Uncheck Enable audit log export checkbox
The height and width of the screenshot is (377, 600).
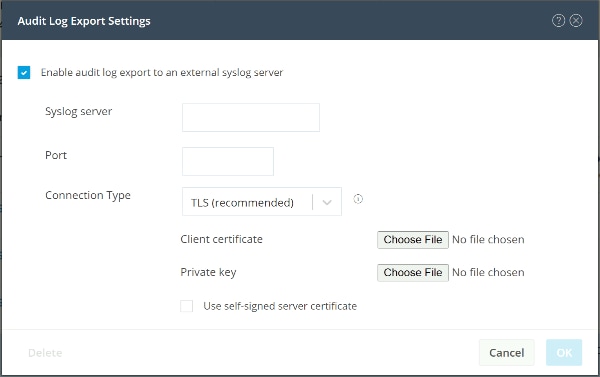click(x=24, y=72)
